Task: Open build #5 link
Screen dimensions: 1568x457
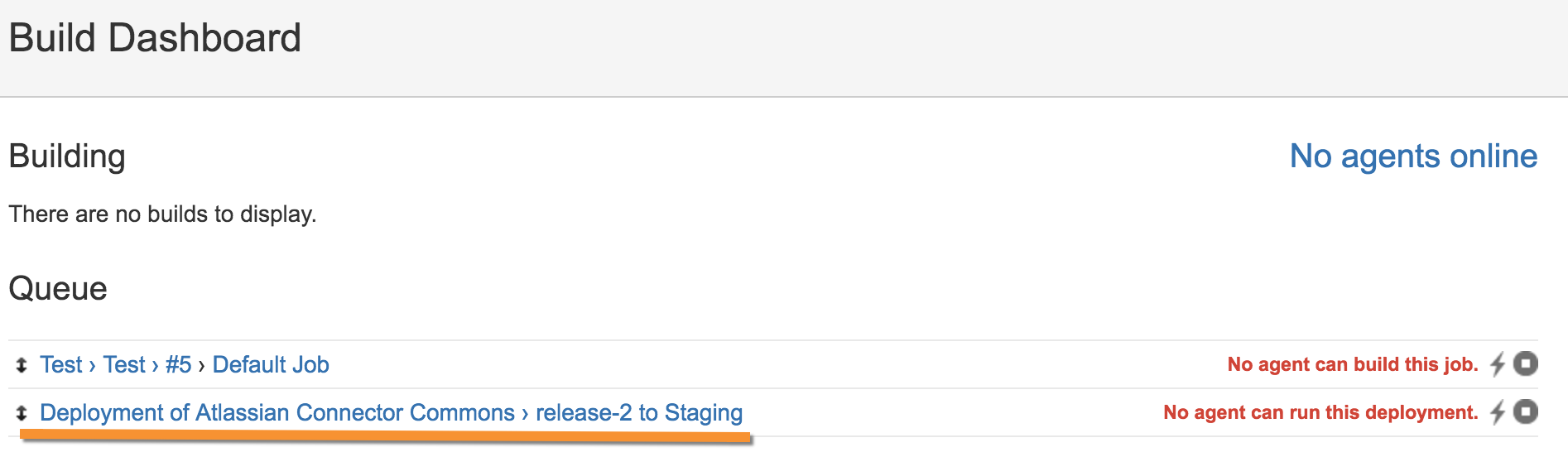Action: point(178,364)
